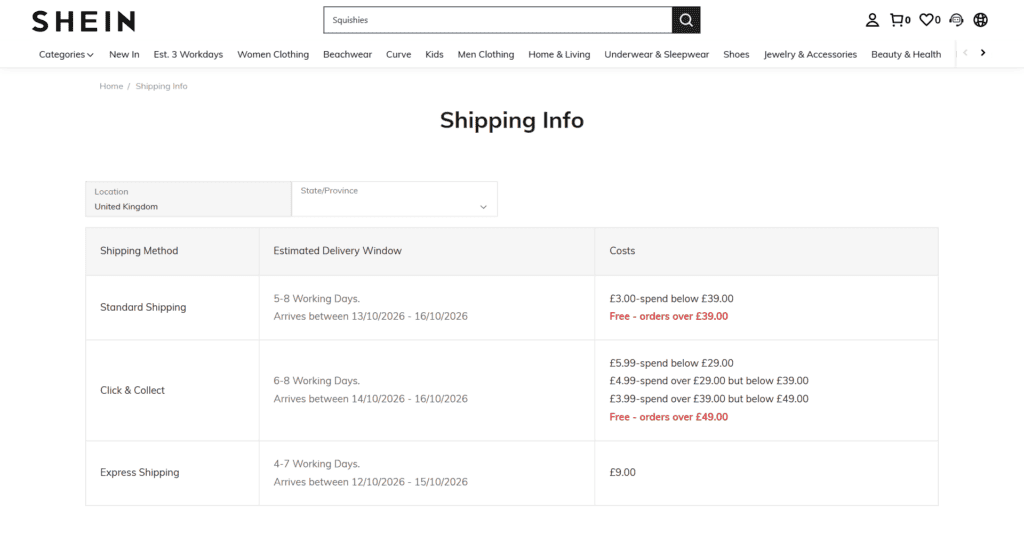Click the Shipping Method column header
Screen dimensions: 1024x535
pyautogui.click(x=139, y=251)
